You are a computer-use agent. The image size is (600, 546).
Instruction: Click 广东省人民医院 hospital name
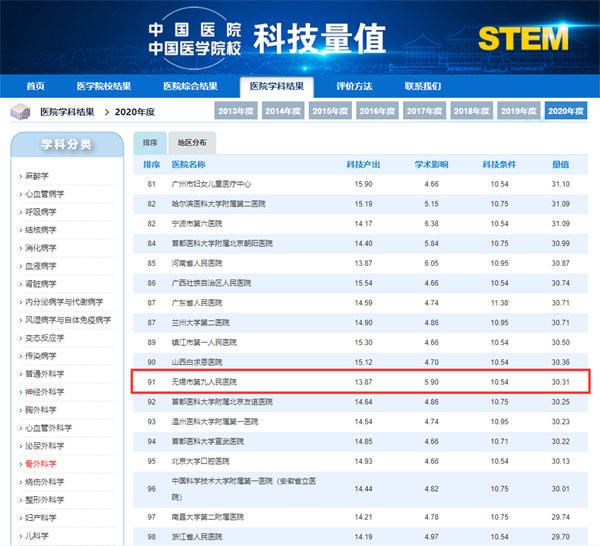tap(197, 303)
